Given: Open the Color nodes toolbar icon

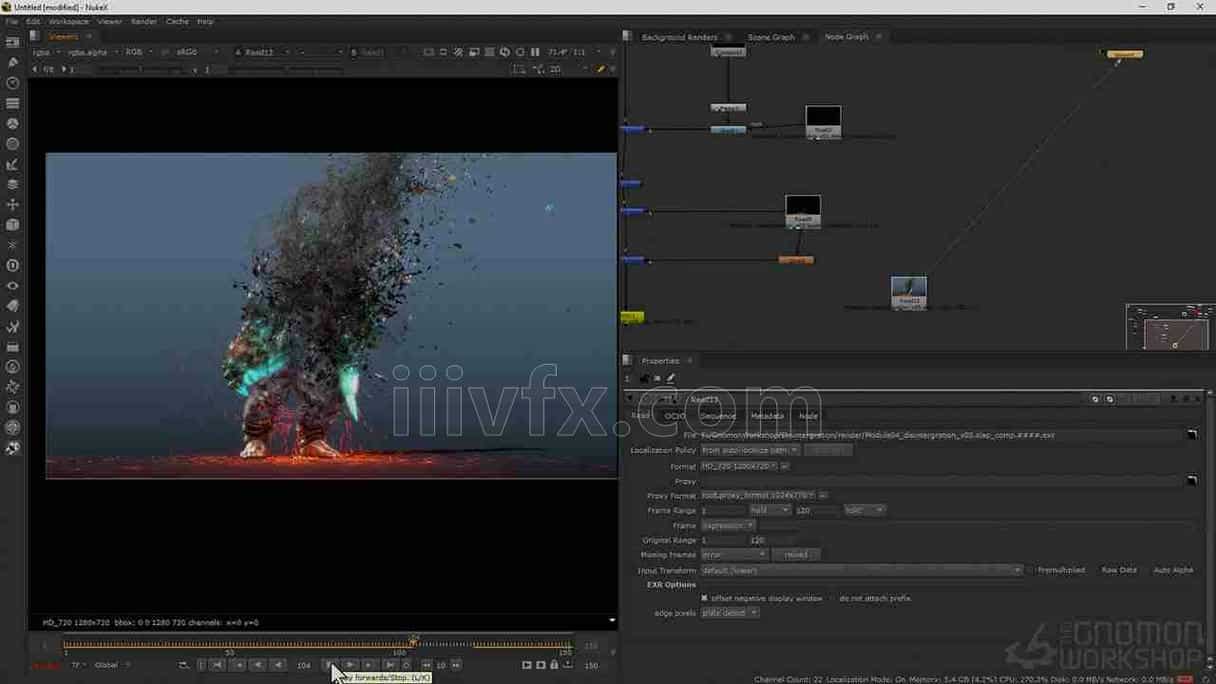Looking at the screenshot, I should point(13,124).
